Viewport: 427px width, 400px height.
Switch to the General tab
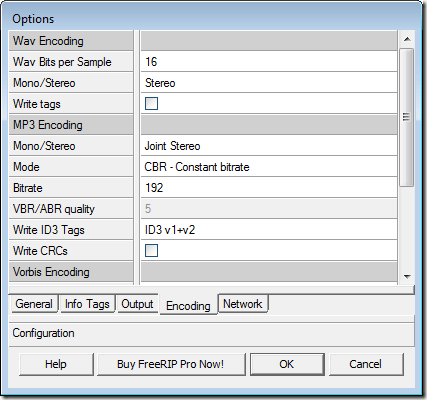click(34, 304)
